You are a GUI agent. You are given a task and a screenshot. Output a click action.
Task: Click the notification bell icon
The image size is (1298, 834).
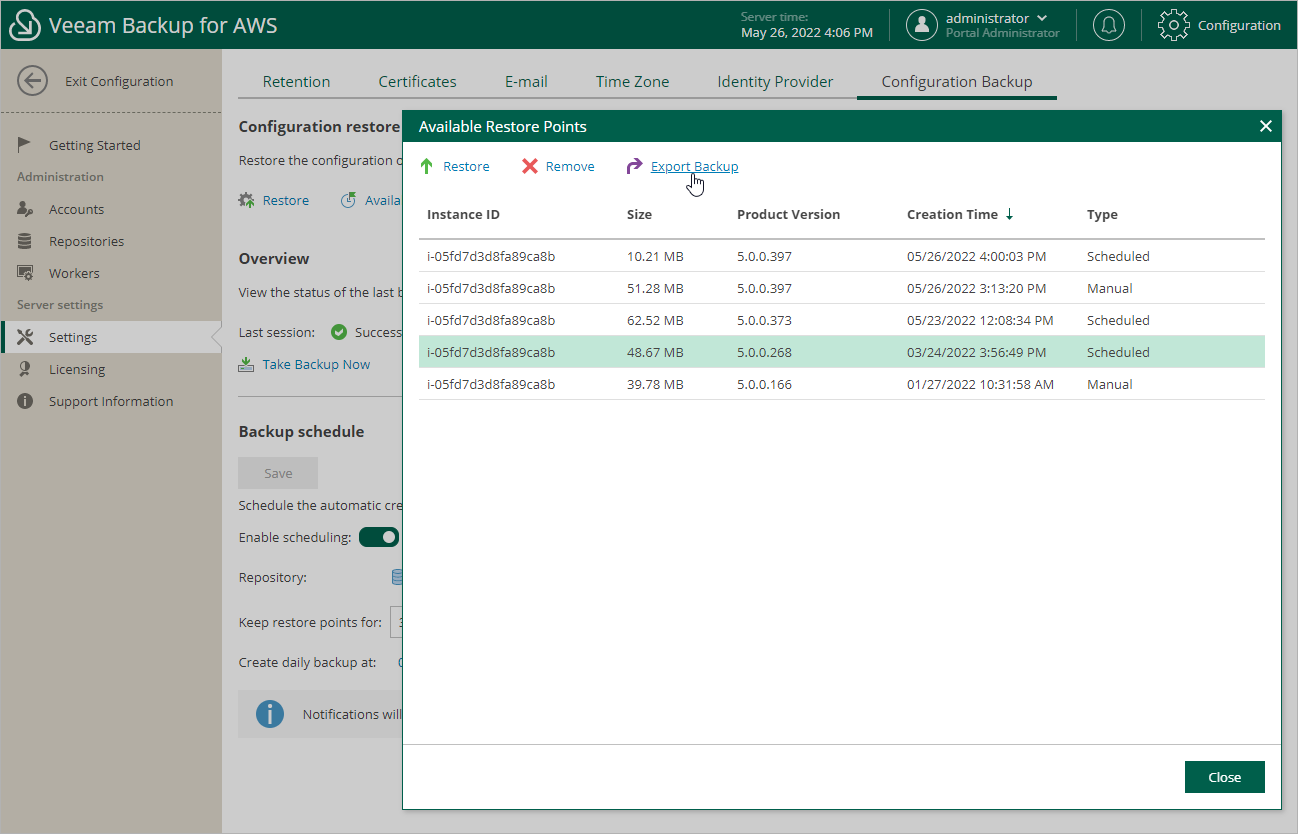point(1108,25)
